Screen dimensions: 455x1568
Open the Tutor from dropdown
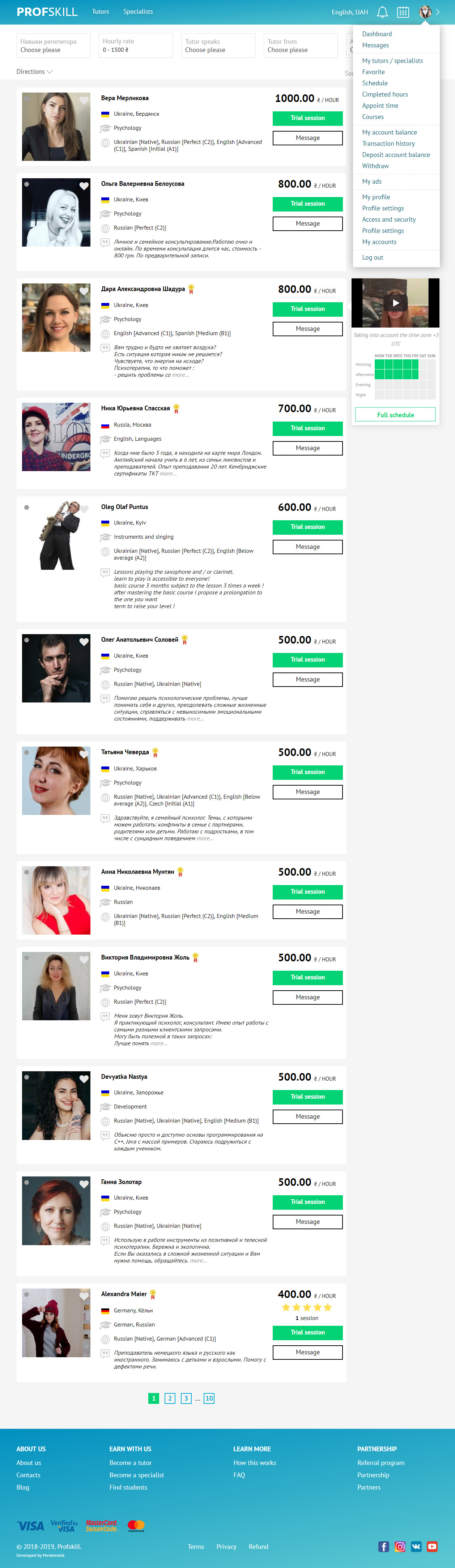tap(300, 46)
